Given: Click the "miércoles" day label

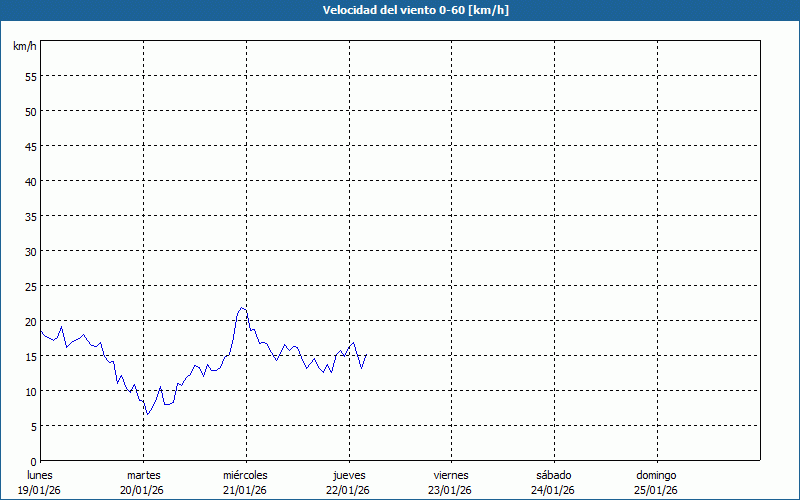Looking at the screenshot, I should tap(245, 475).
